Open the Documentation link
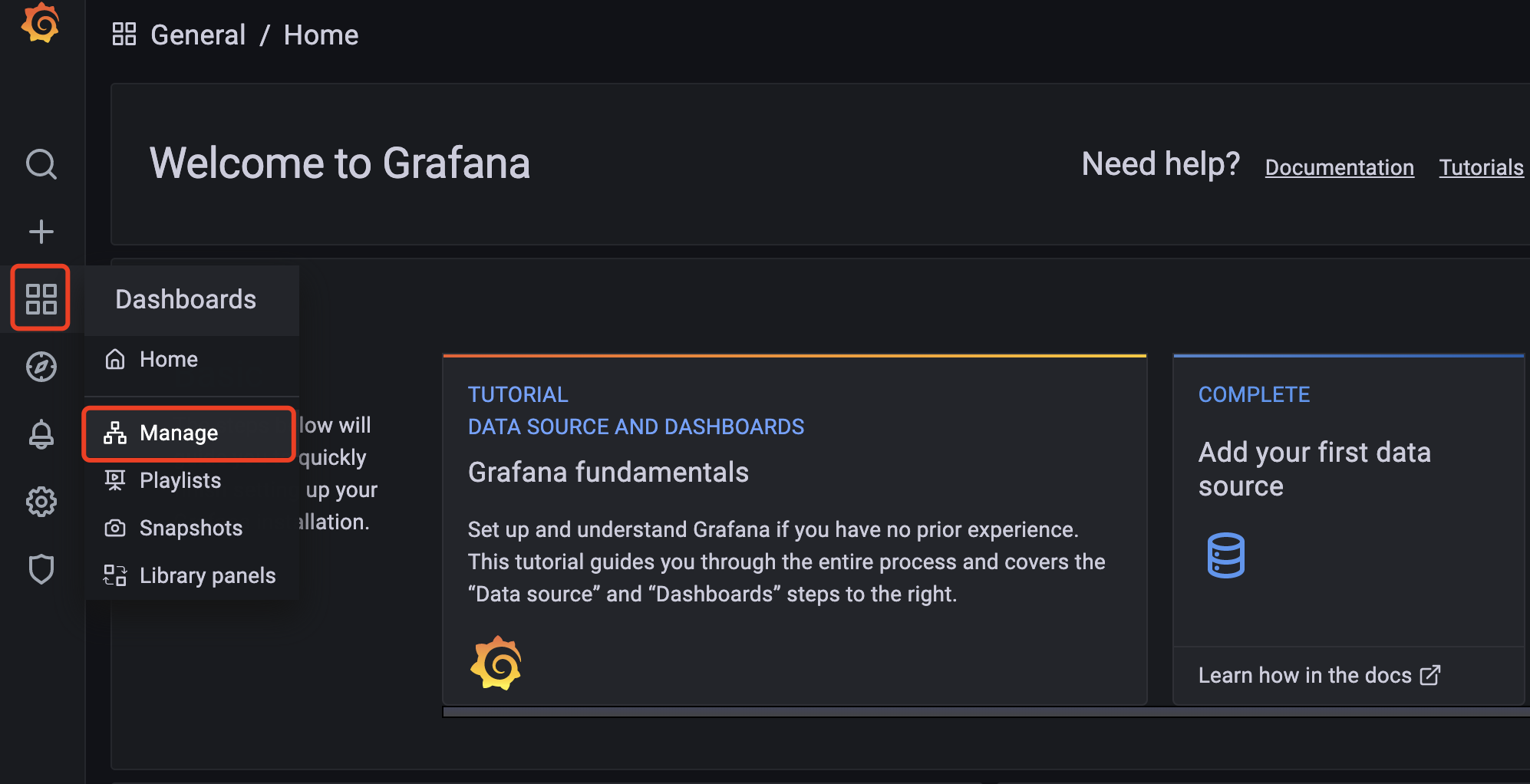The image size is (1530, 784). tap(1339, 167)
